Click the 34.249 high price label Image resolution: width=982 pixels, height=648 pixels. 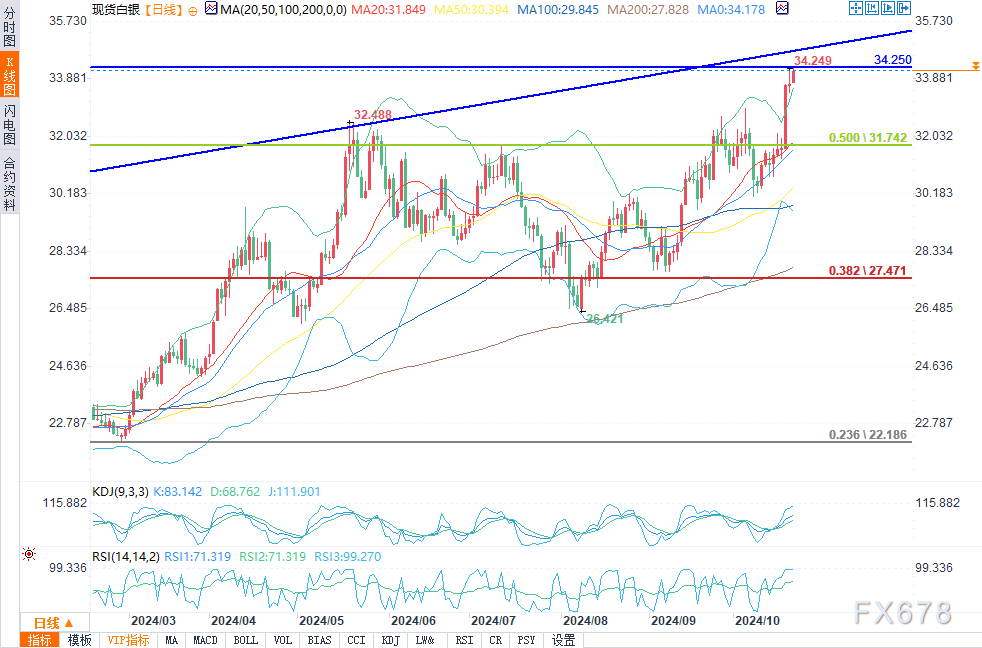click(813, 60)
